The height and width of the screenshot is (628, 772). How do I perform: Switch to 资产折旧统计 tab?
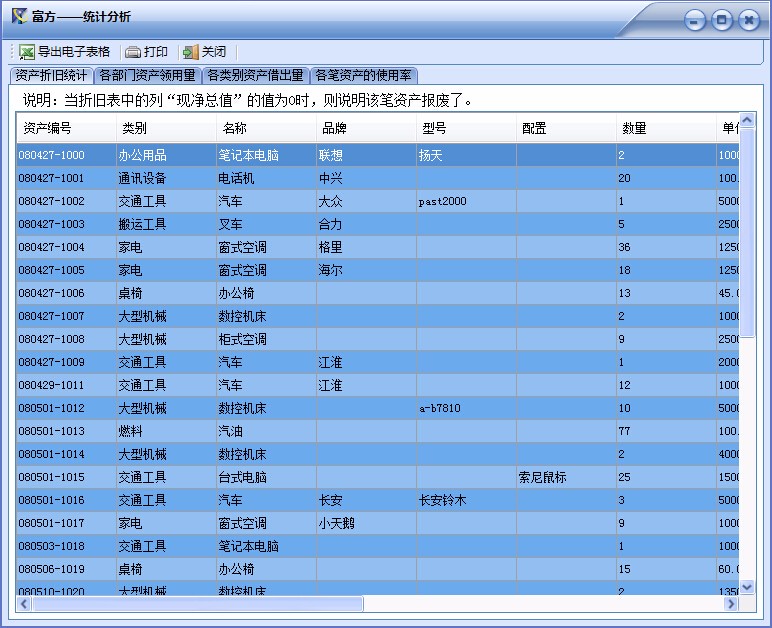tap(51, 75)
